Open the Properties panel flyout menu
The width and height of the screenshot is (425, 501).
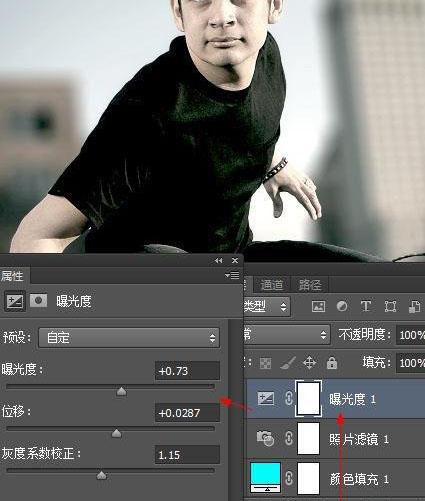click(x=232, y=275)
